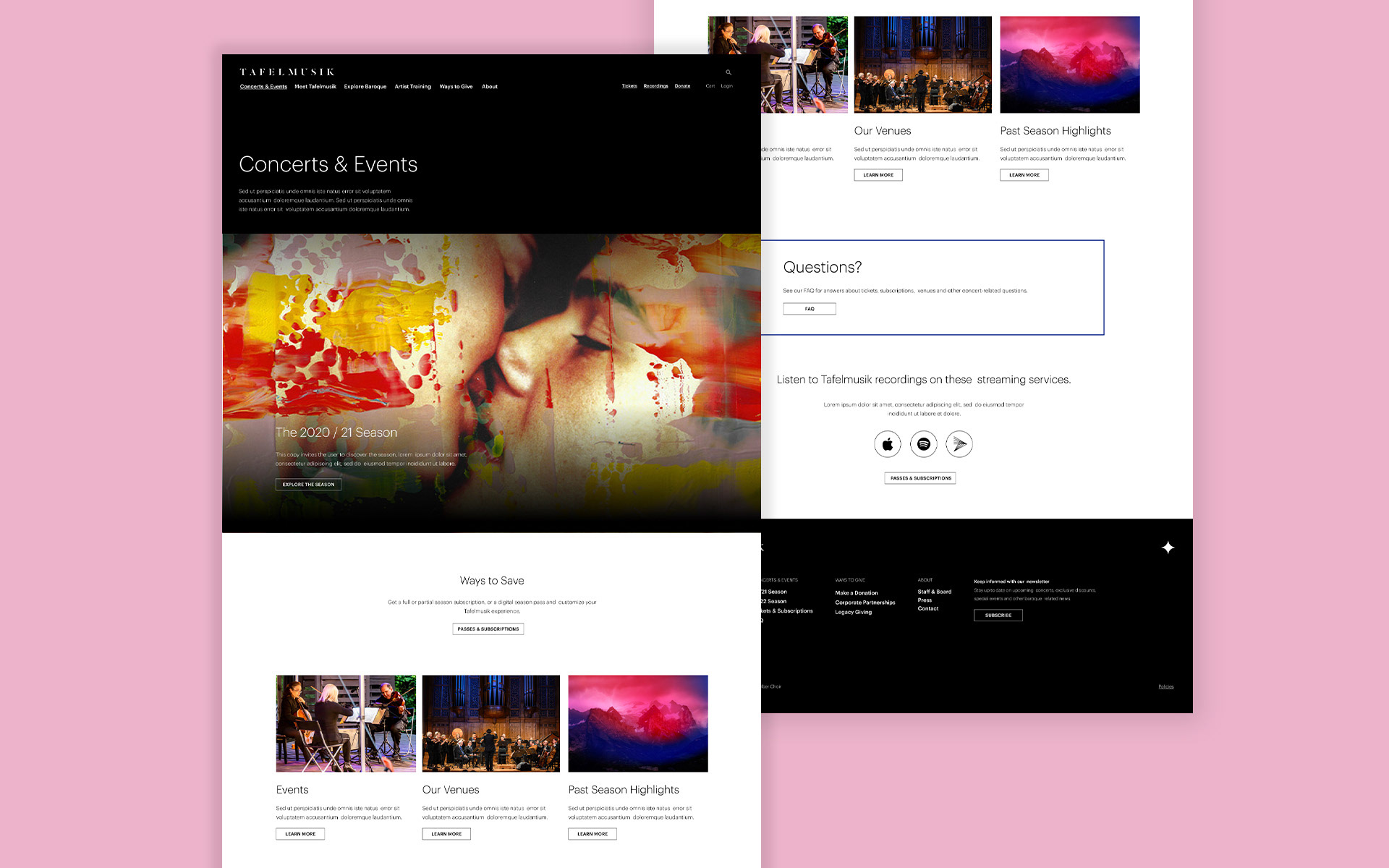The width and height of the screenshot is (1389, 868).
Task: Click Learn More under Events
Action: [300, 834]
